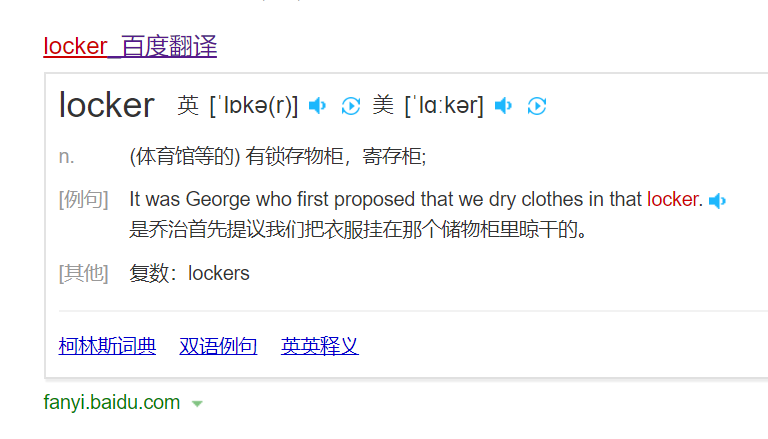Click the British pronunciation repeat-play icon
This screenshot has height=439, width=768.
pyautogui.click(x=350, y=106)
